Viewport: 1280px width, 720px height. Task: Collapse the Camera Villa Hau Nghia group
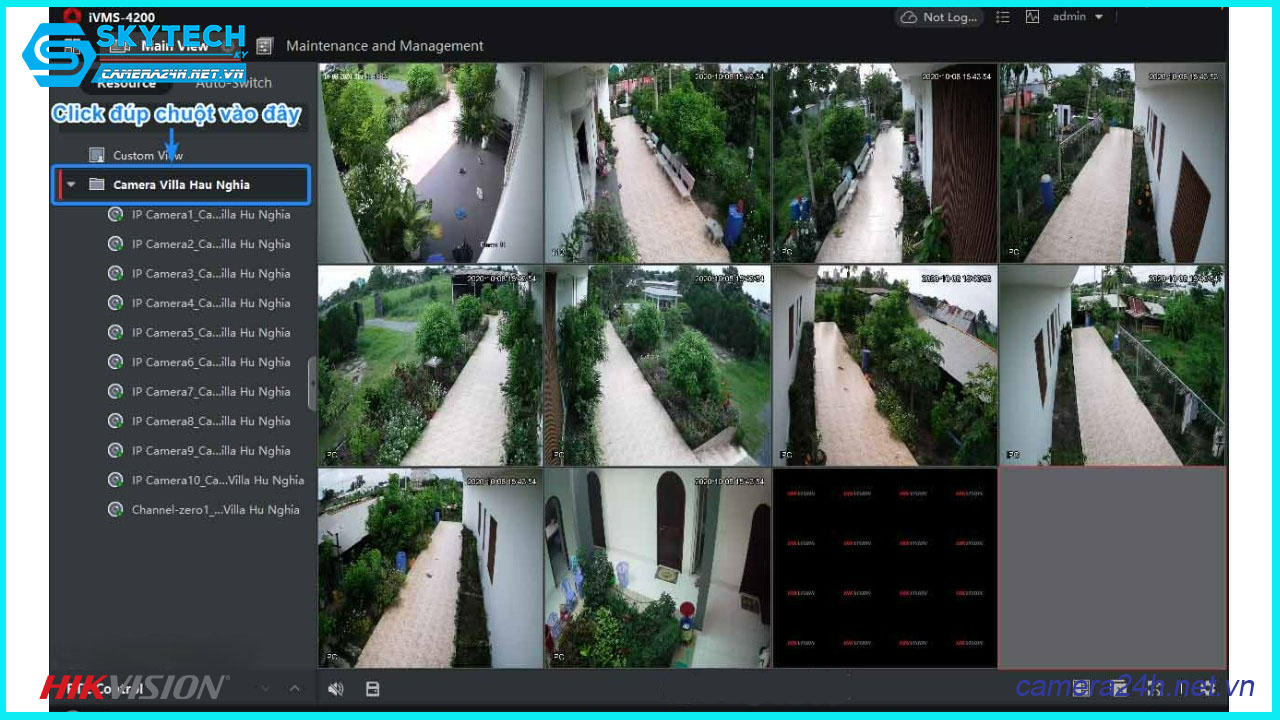tap(69, 184)
